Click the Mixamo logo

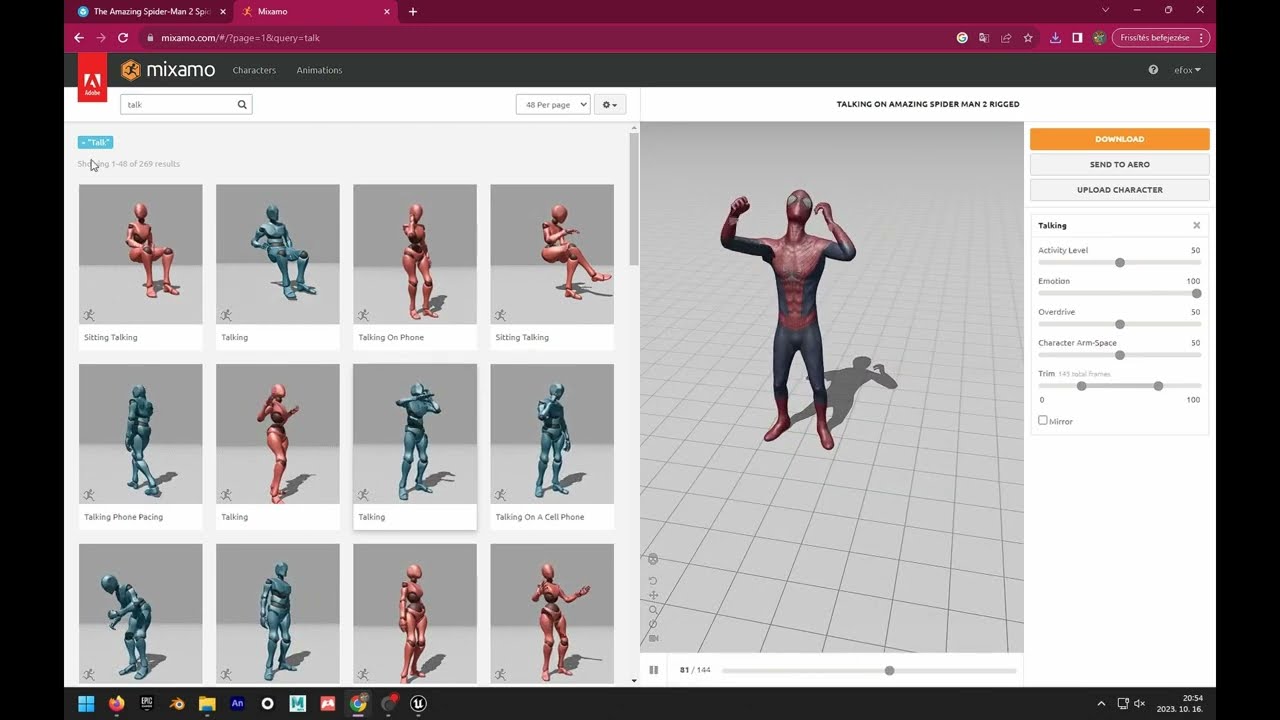coord(168,70)
